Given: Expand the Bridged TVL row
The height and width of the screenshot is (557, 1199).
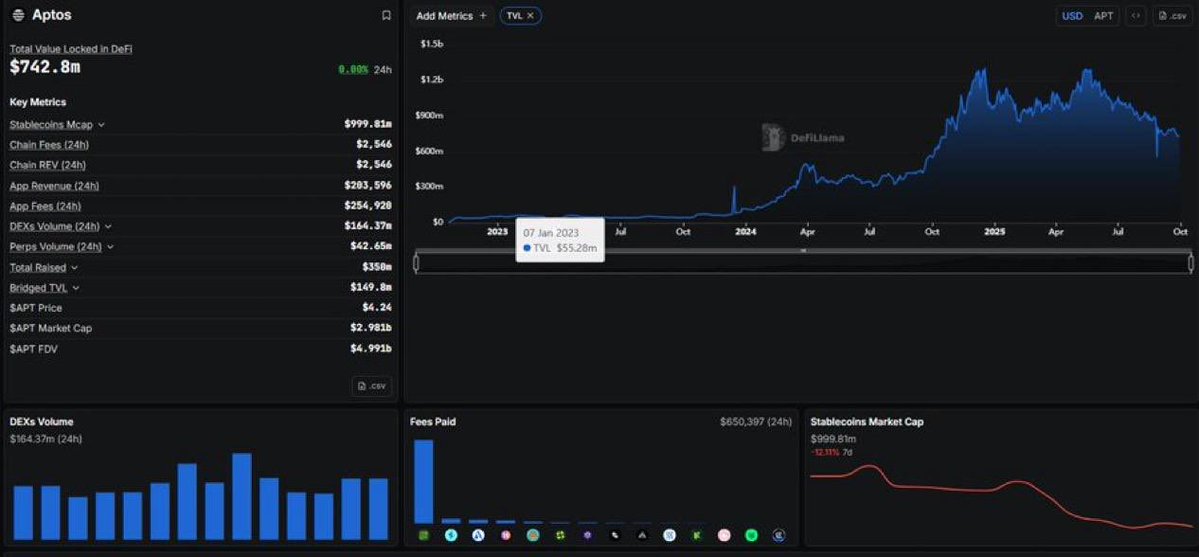Looking at the screenshot, I should 76,288.
